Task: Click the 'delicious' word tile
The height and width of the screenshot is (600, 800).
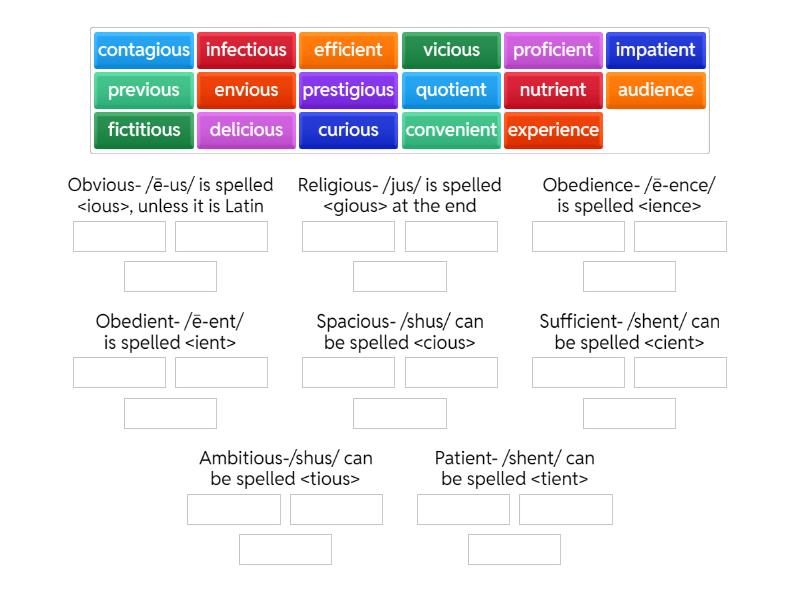Action: (246, 130)
